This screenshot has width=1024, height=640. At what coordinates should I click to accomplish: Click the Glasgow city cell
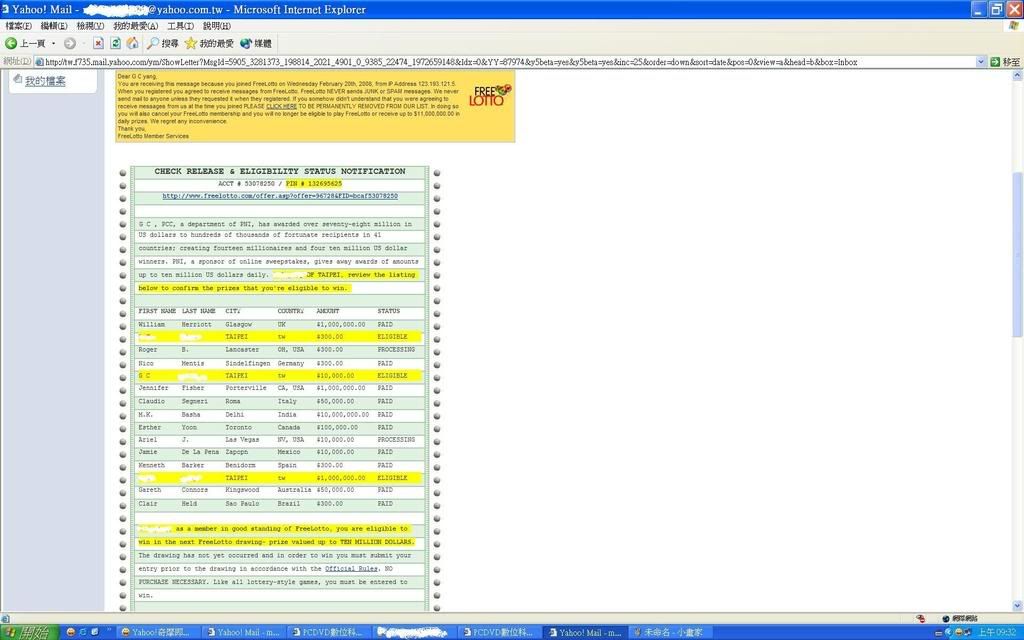coord(238,325)
